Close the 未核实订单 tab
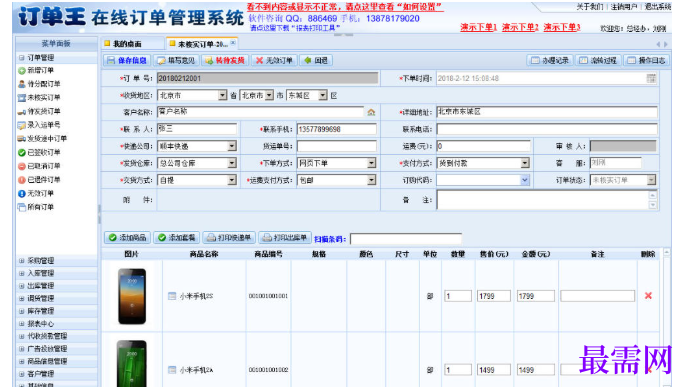This screenshot has height=391, width=691. pos(233,43)
